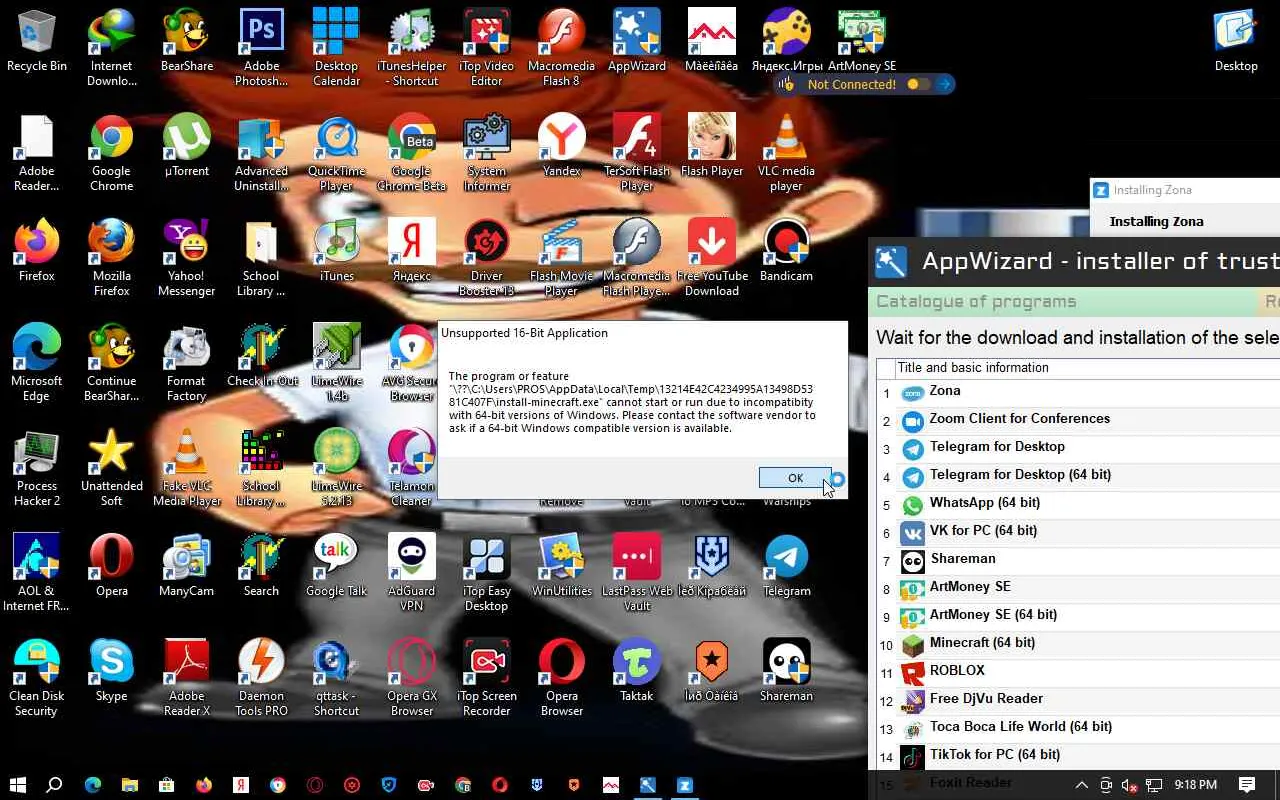
Task: Open the Catalogue of programs tab in AppWizard
Action: point(976,302)
